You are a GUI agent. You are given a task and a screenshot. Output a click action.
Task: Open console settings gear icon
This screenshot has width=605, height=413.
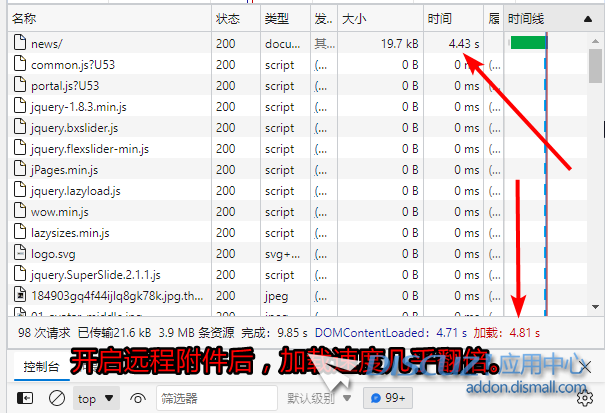pos(579,398)
